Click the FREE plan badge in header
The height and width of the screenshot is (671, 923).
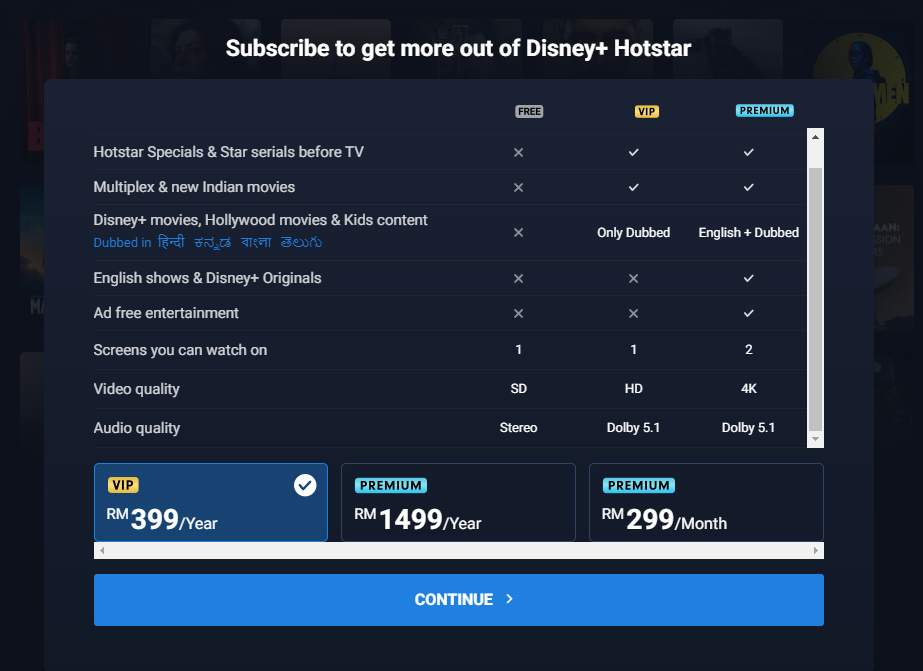click(529, 111)
